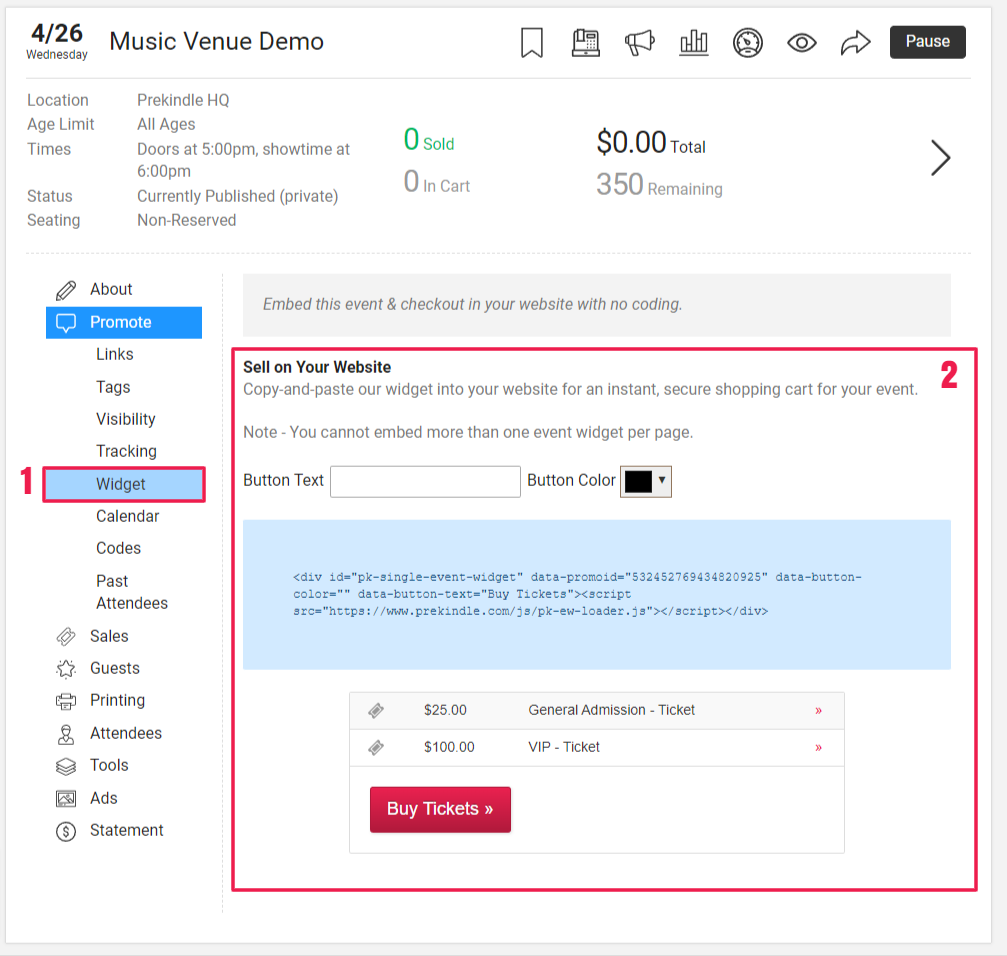The image size is (1007, 956).
Task: Click the dashboard gauge icon
Action: click(x=748, y=43)
